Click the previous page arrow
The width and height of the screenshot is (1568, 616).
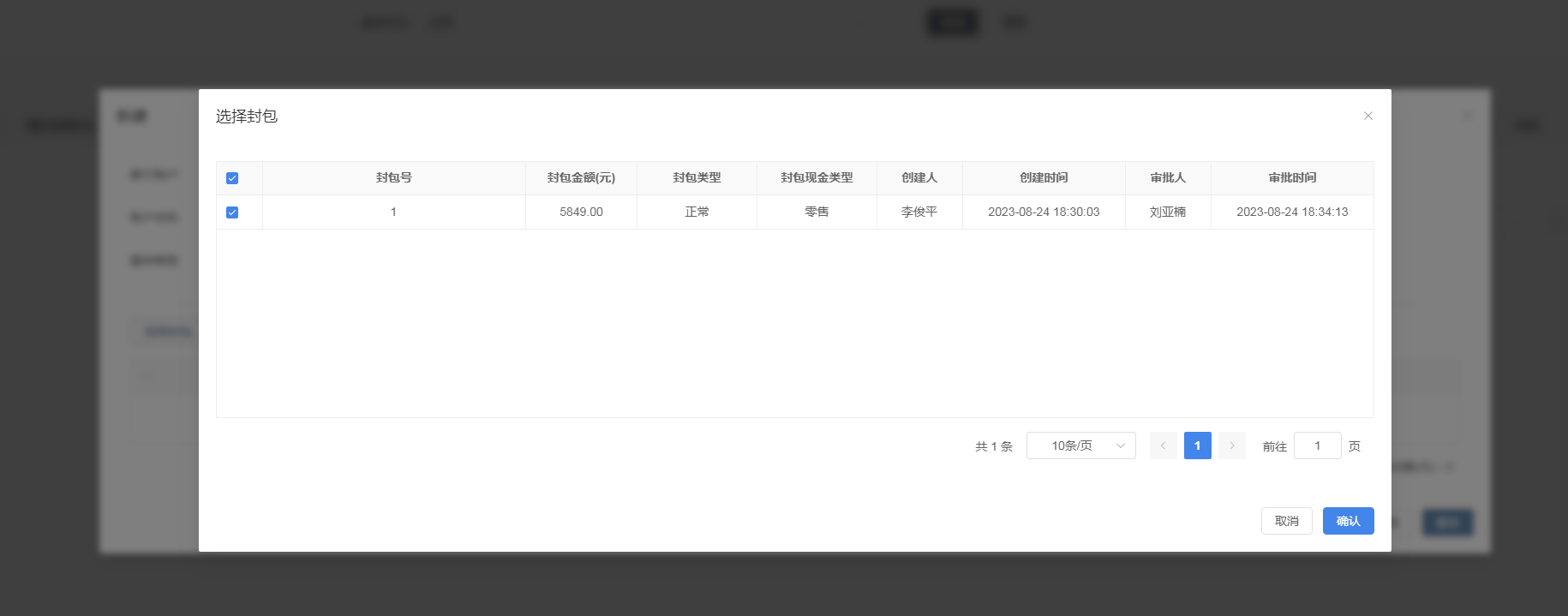pos(1163,446)
